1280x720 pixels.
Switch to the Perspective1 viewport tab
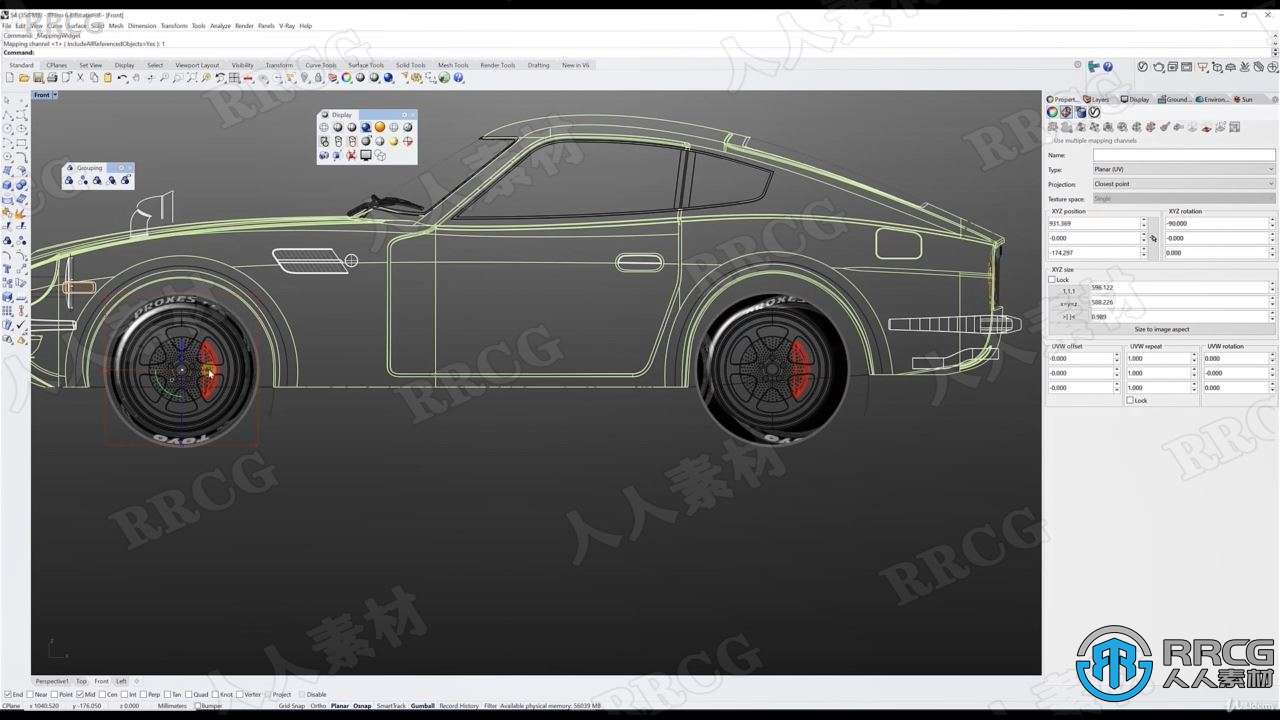coord(52,681)
